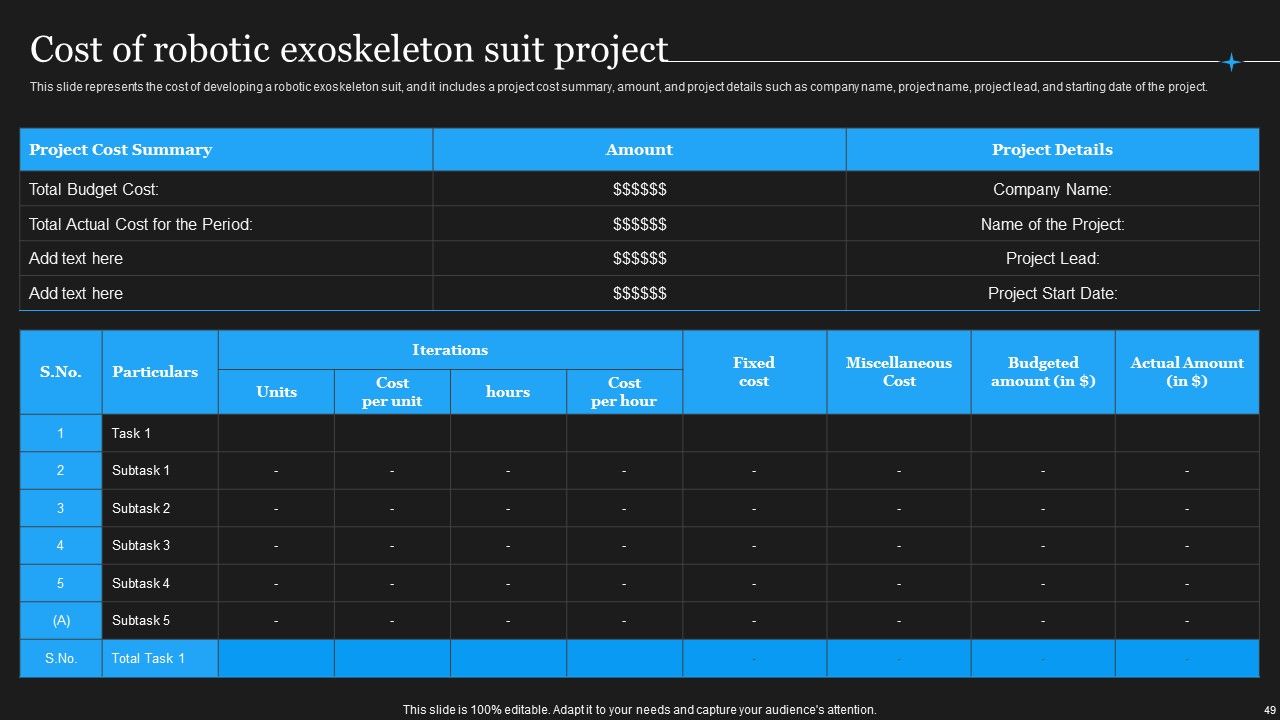Select the 'Subtask 4' cell

(x=160, y=583)
